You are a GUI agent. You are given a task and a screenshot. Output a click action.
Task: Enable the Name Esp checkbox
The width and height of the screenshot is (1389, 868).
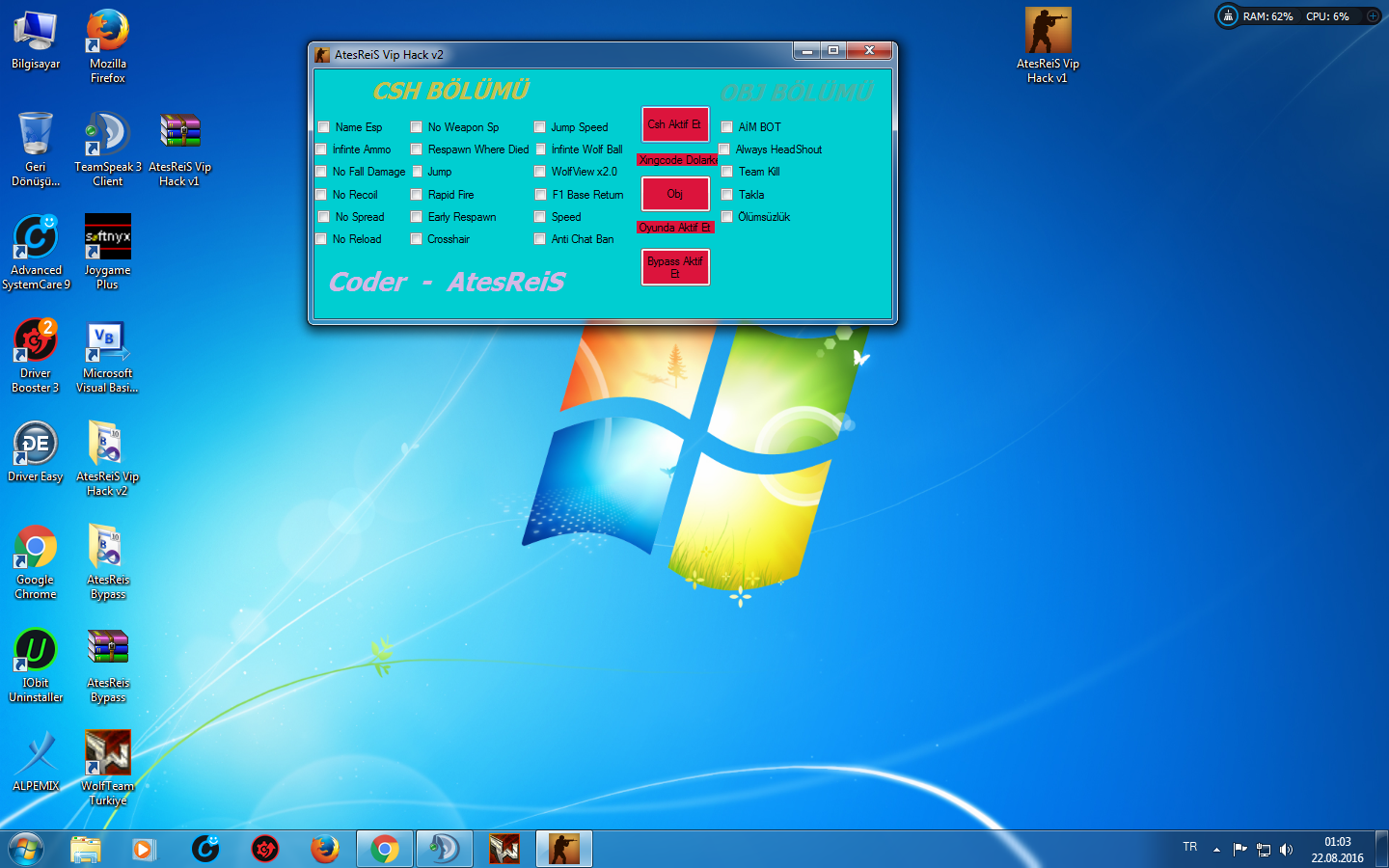[x=324, y=126]
